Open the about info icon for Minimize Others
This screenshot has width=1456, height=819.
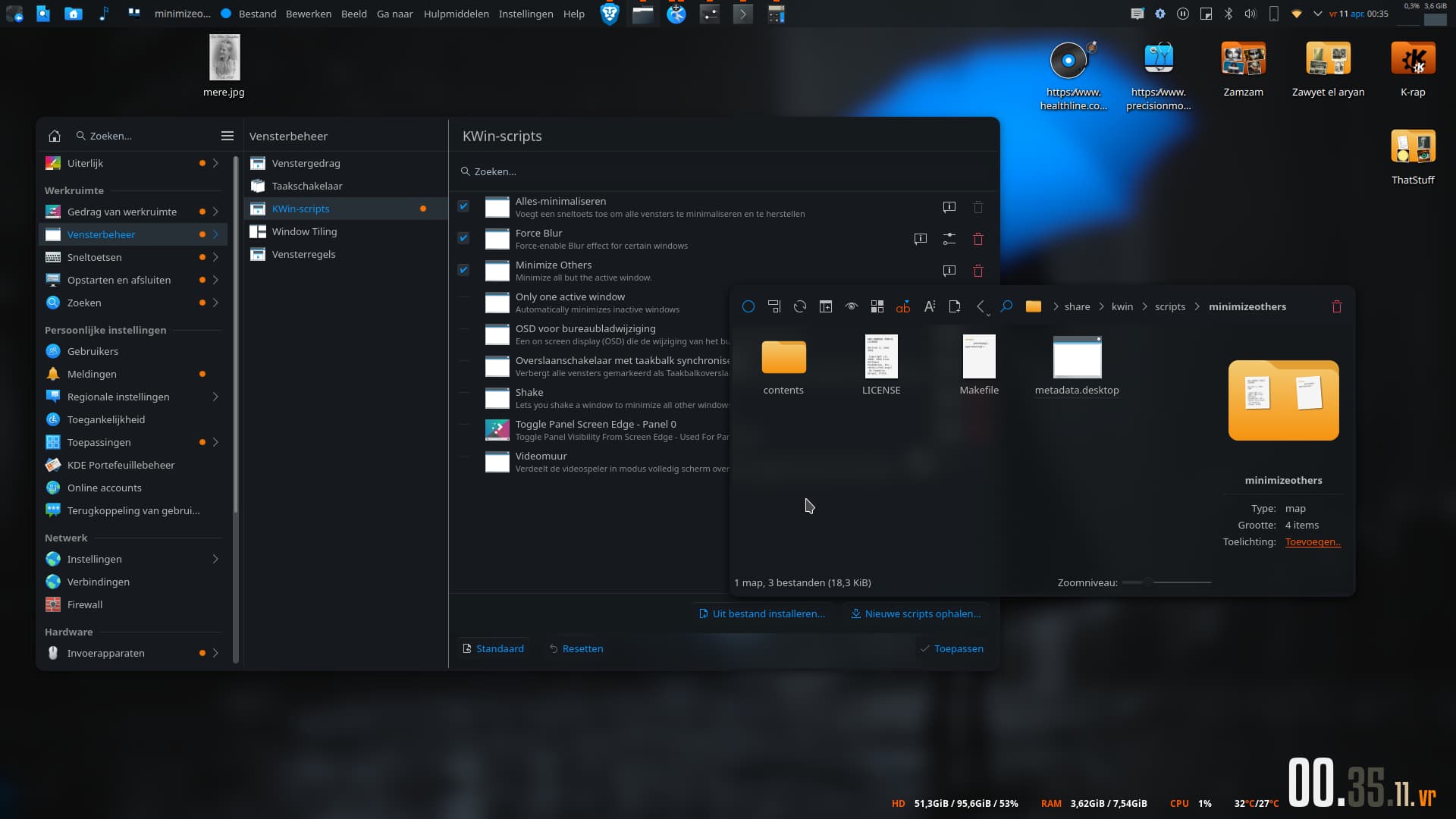(x=949, y=271)
